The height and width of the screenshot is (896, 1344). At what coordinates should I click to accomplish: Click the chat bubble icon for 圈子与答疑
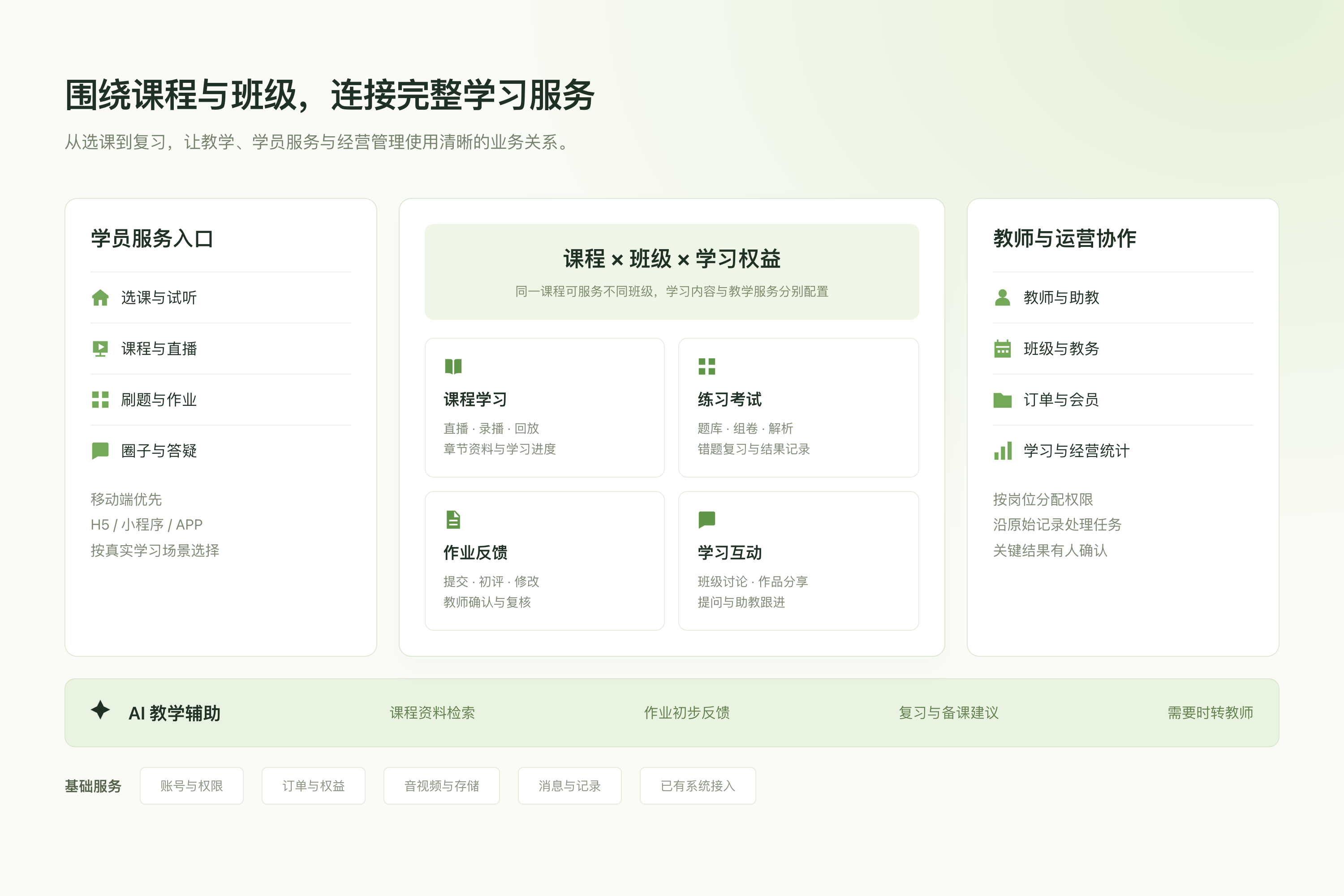100,451
